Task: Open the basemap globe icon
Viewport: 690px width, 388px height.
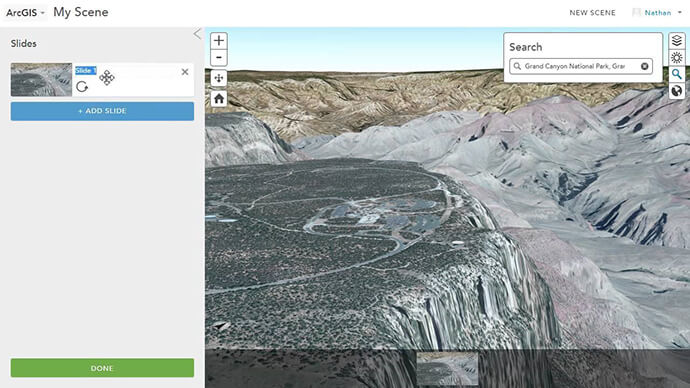Action: click(676, 91)
